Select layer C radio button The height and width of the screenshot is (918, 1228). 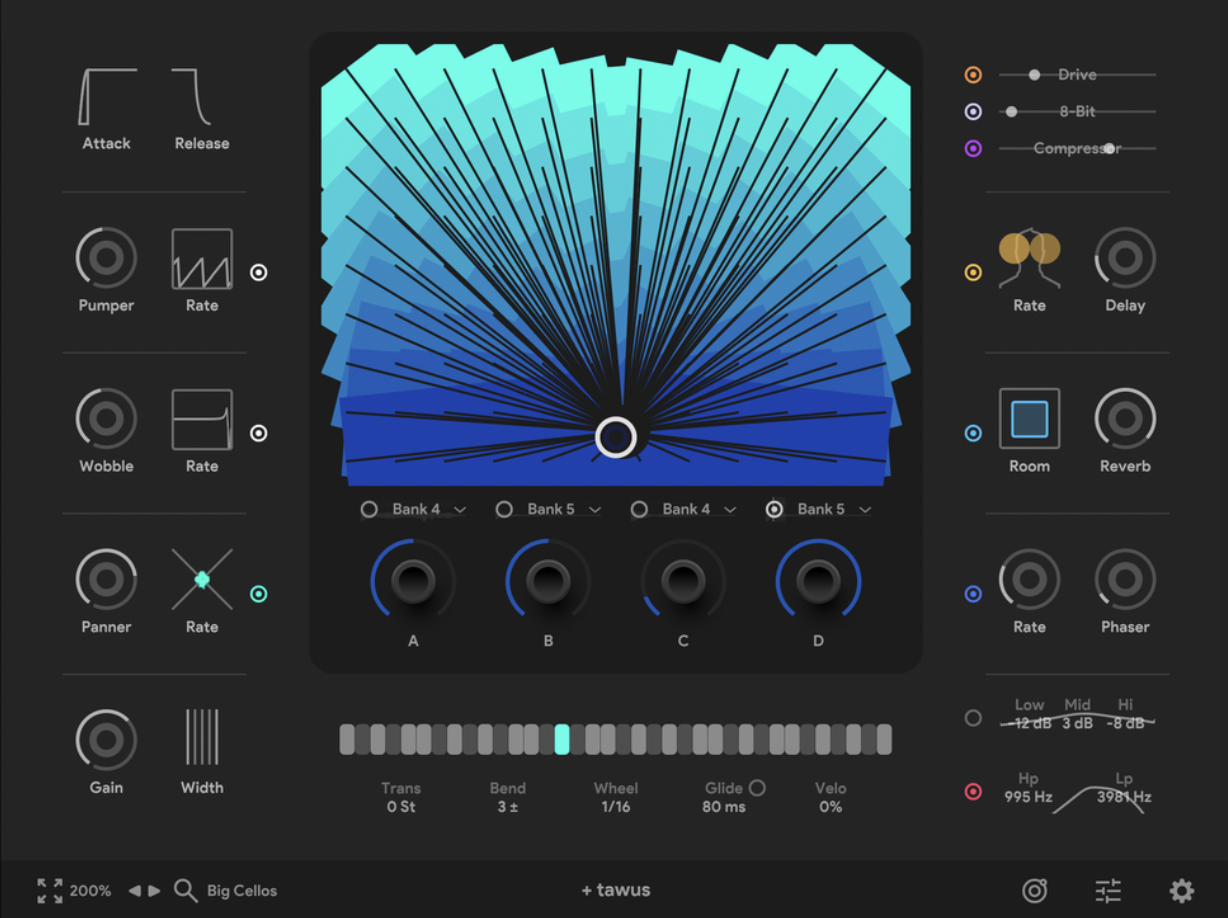pyautogui.click(x=639, y=509)
